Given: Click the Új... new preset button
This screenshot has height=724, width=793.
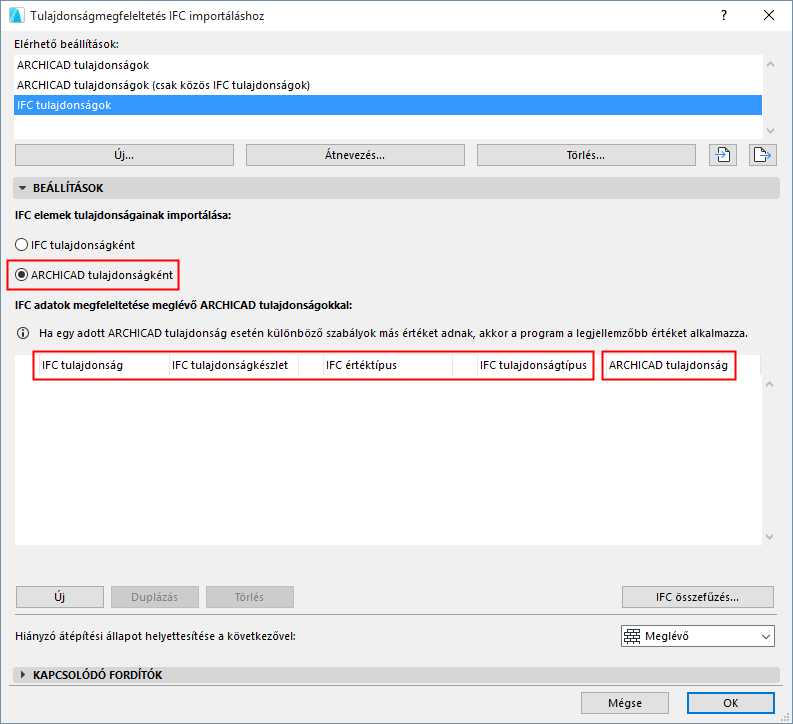Looking at the screenshot, I should [x=124, y=155].
